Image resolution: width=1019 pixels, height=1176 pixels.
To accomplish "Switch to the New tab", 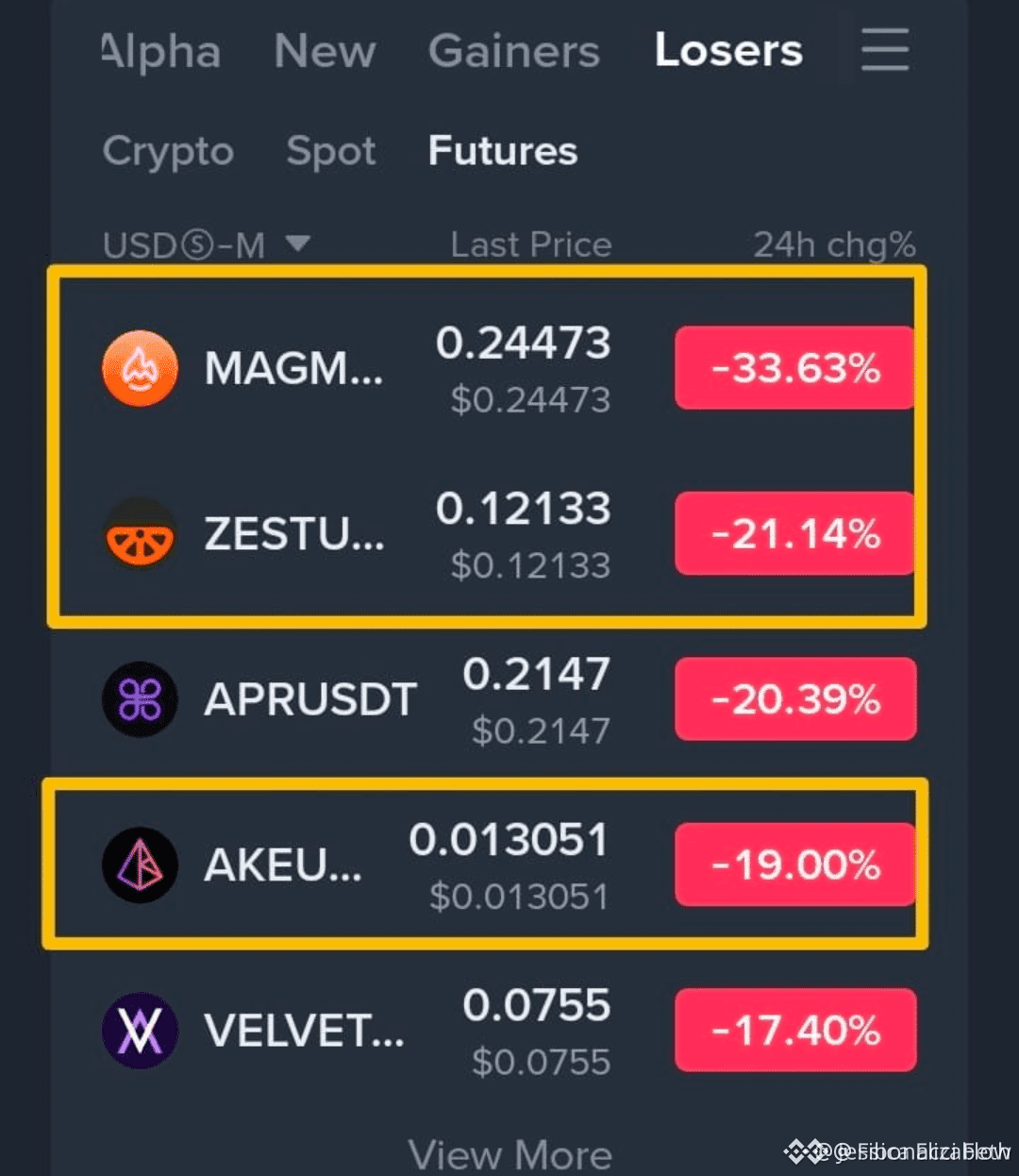I will tap(325, 51).
